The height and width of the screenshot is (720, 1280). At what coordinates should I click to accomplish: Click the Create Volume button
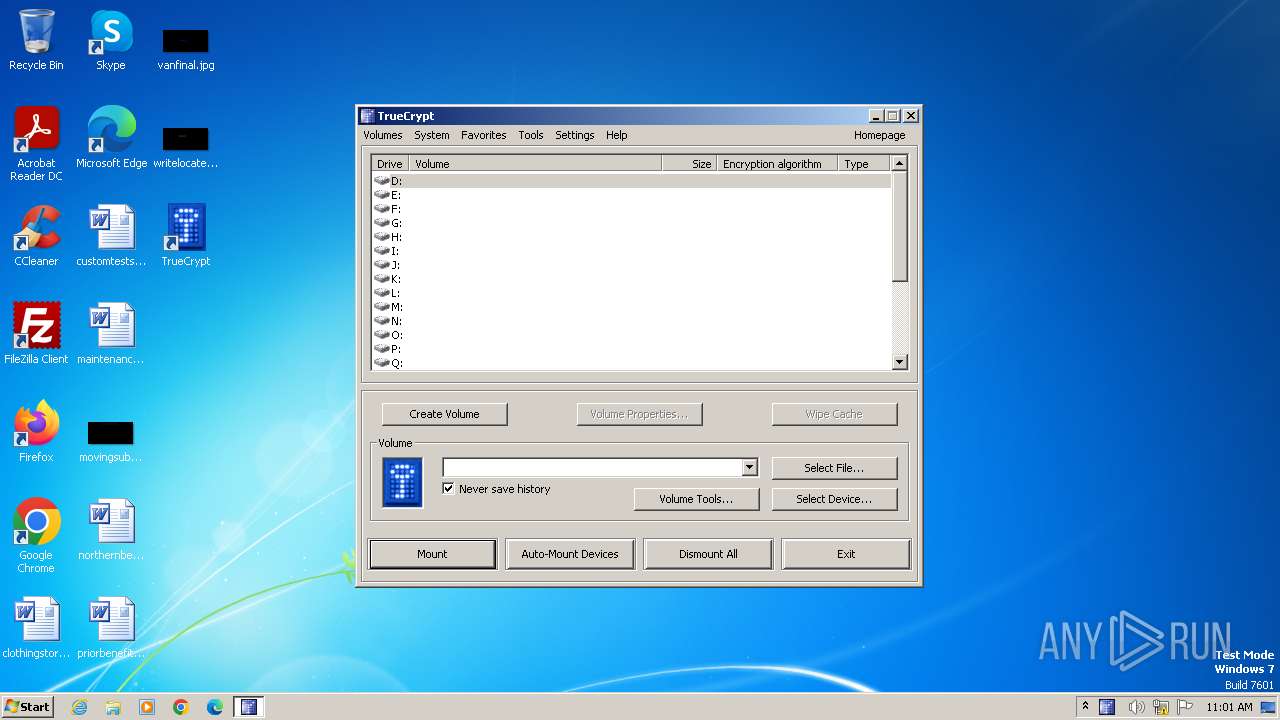444,414
